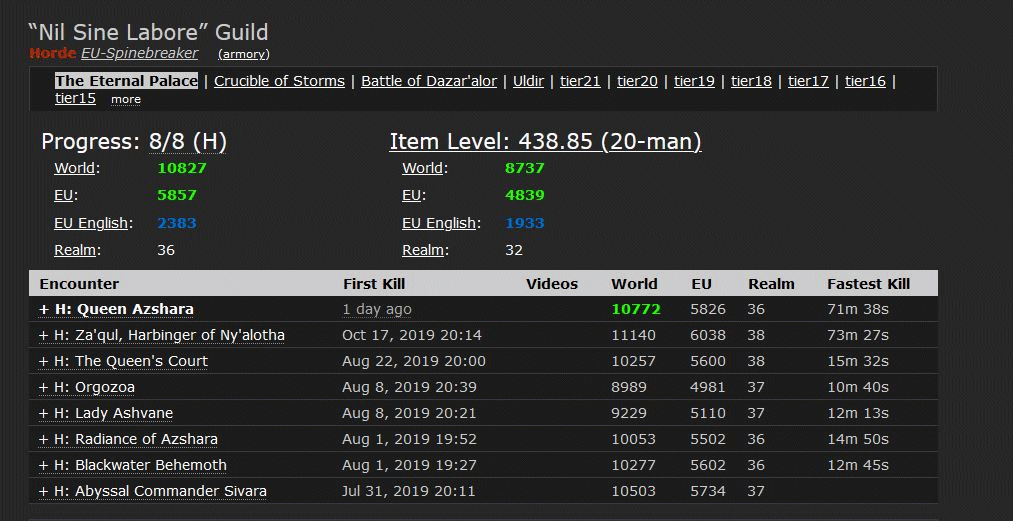The height and width of the screenshot is (521, 1013).
Task: Switch to Crucible of Storms tab
Action: click(279, 81)
